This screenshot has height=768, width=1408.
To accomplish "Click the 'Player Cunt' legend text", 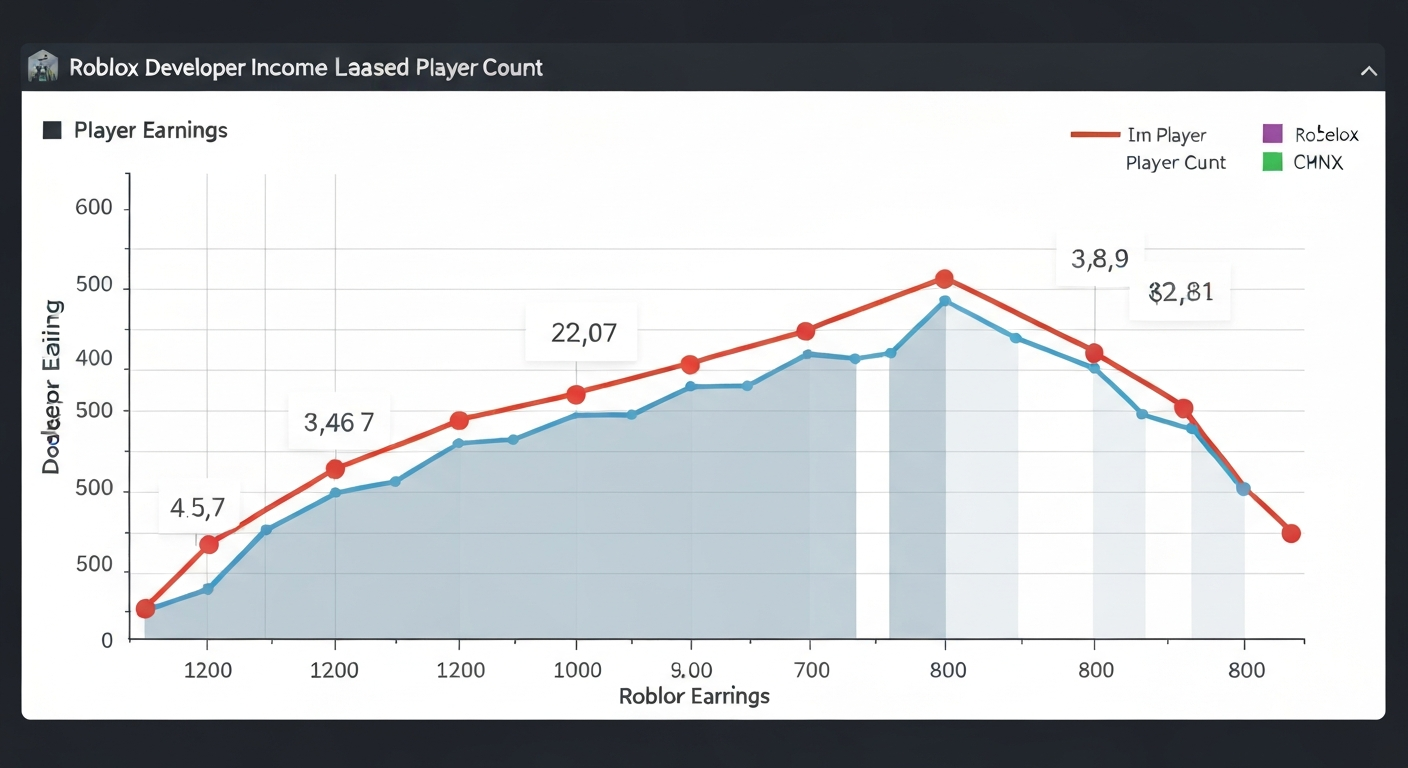I will [1176, 162].
